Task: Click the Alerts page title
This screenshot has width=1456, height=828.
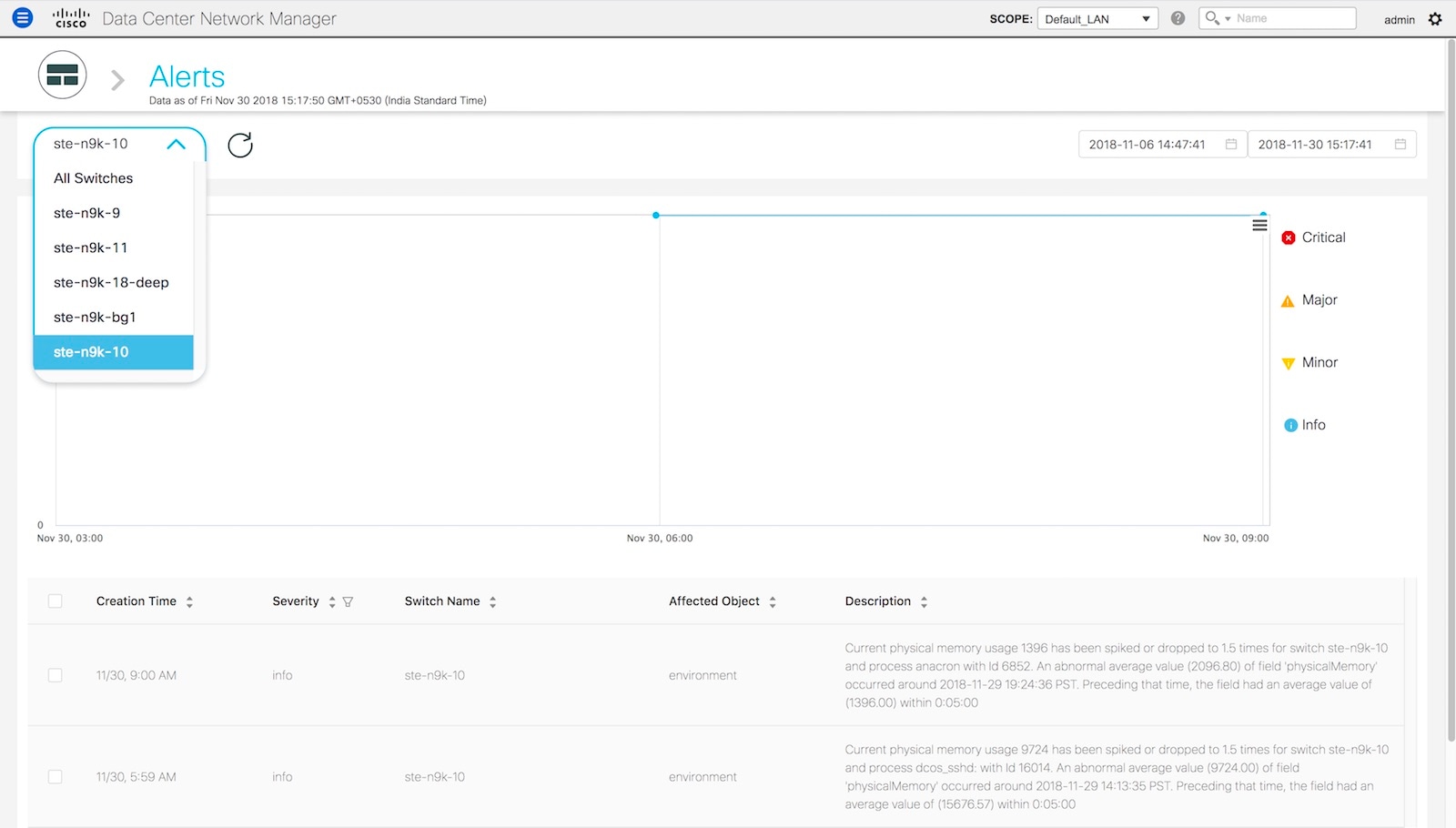Action: click(187, 76)
